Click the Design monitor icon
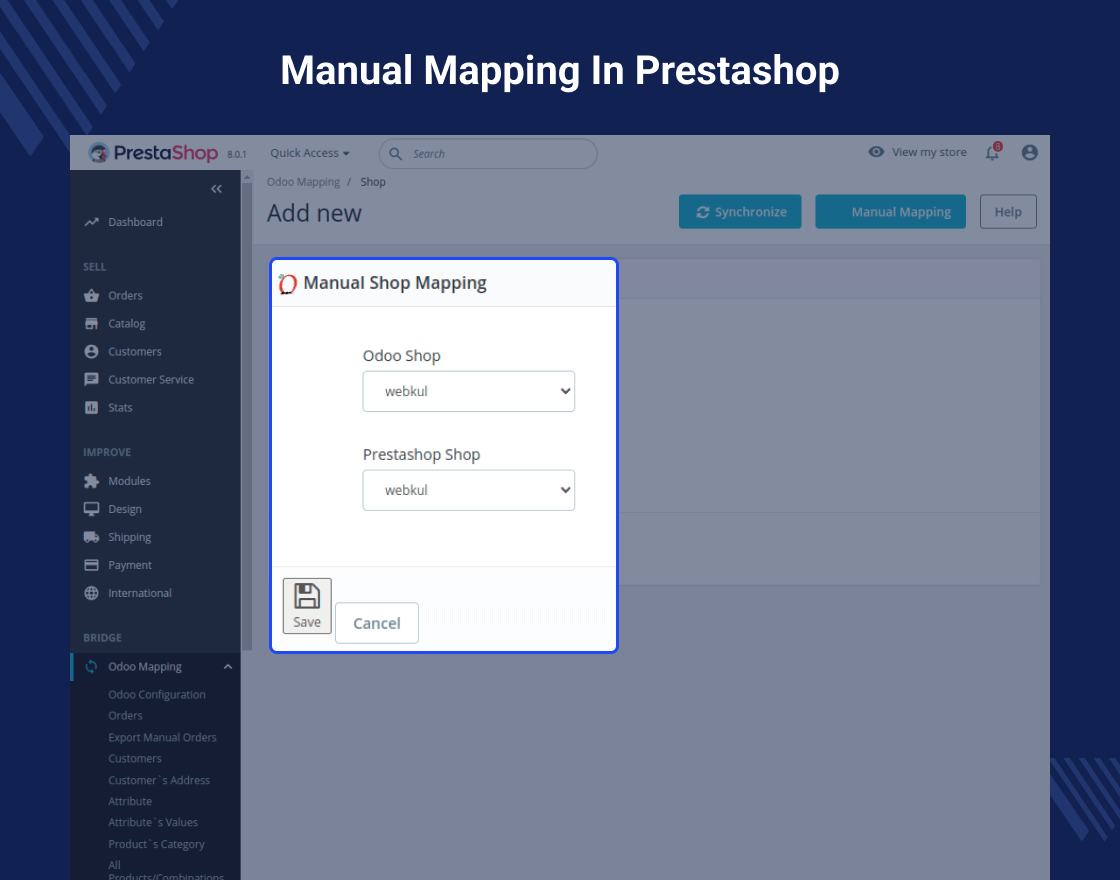The image size is (1120, 880). pos(91,509)
